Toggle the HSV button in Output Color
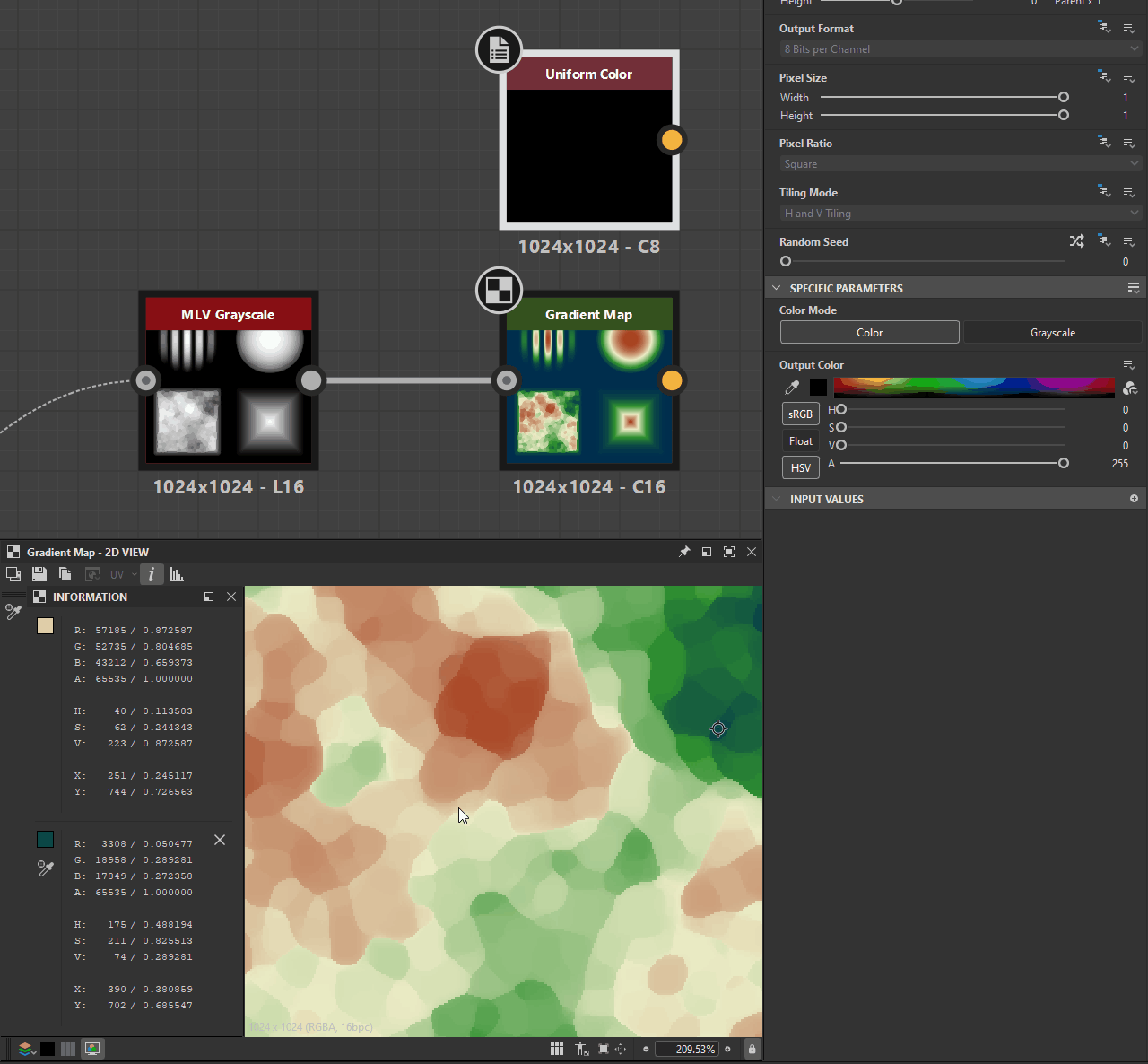This screenshot has width=1148, height=1064. tap(800, 467)
